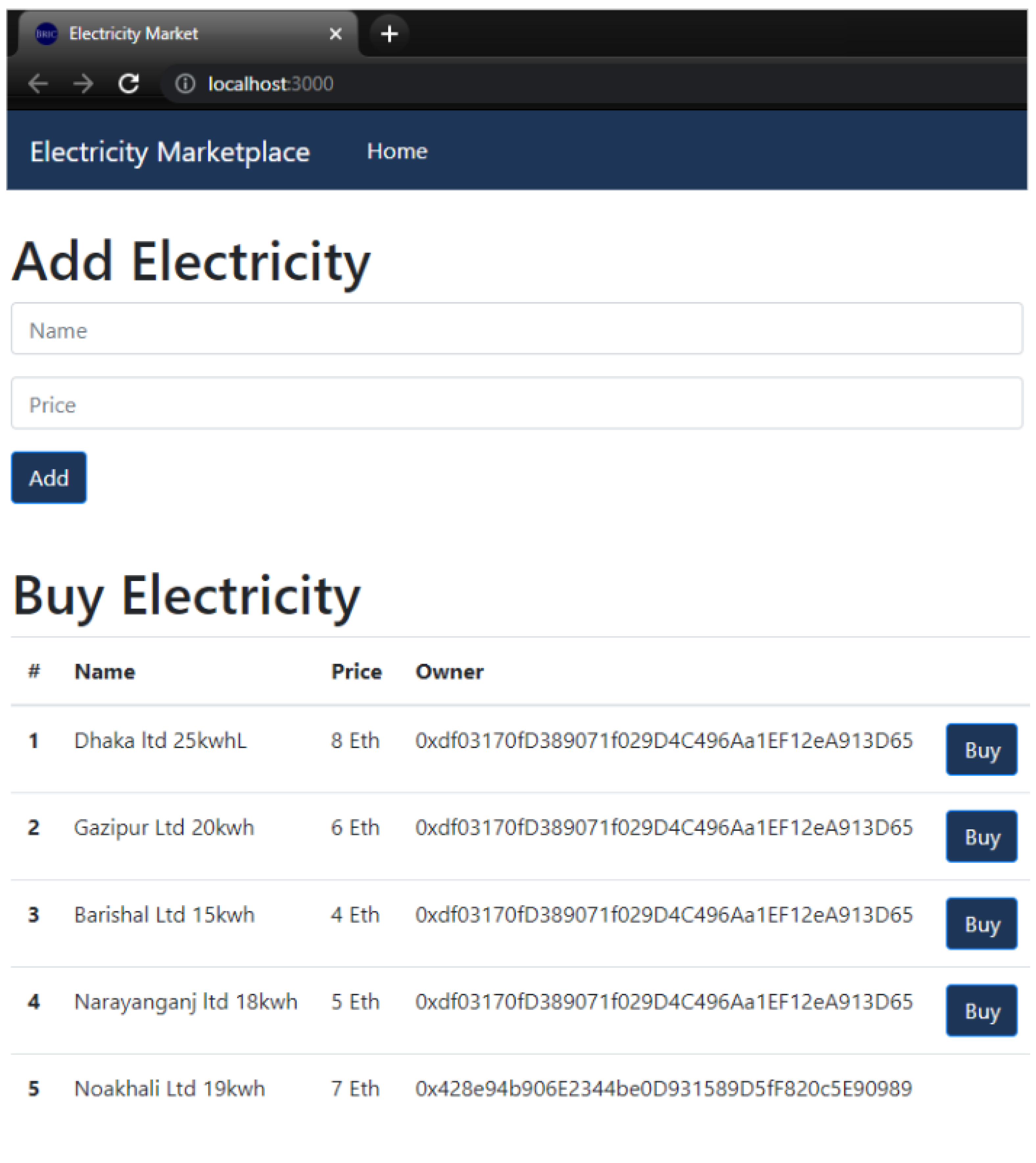Select the Noakhali Ltd owner address
Viewport: 1036px width, 1163px height.
663,1088
